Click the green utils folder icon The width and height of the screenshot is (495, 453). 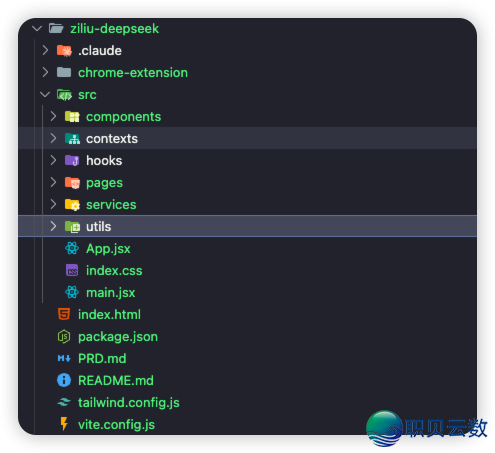pos(72,227)
